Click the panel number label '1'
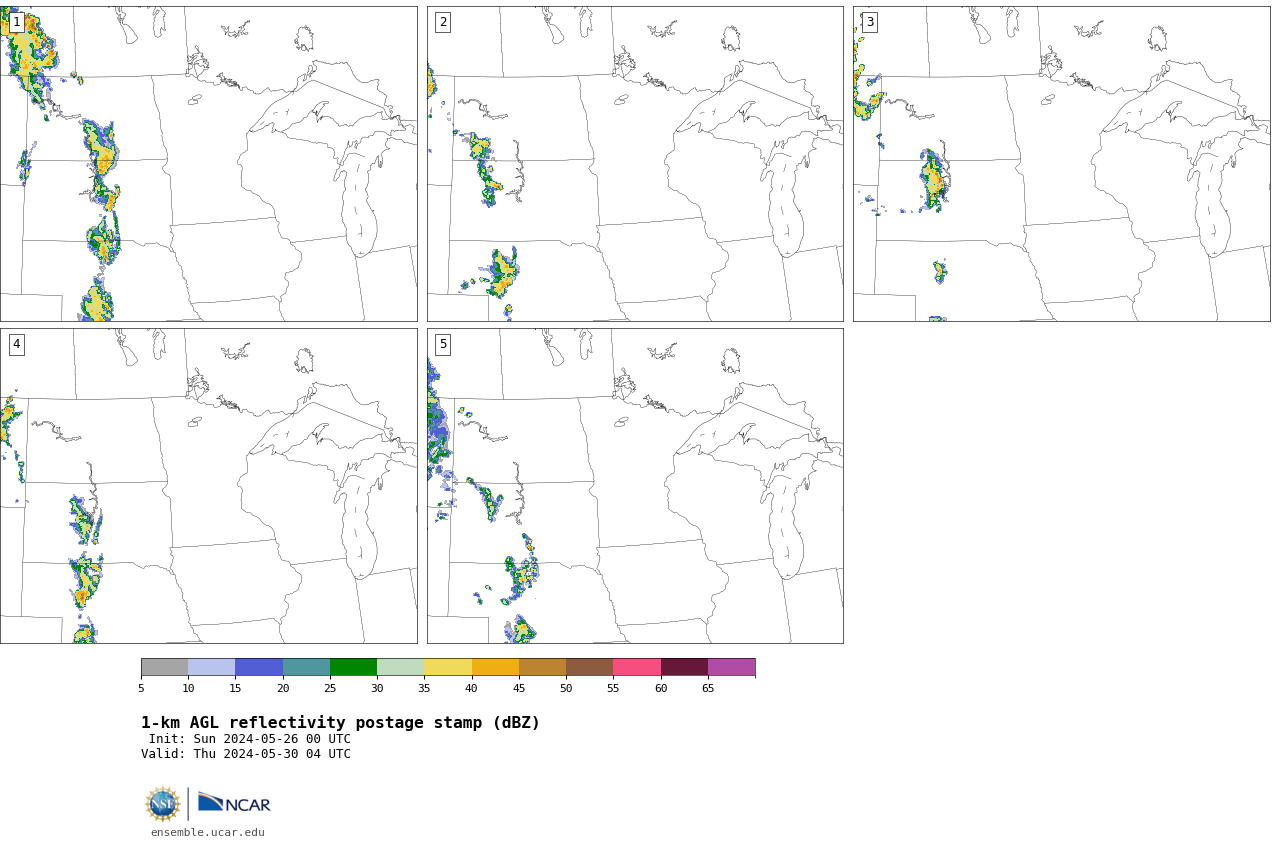1280x844 pixels. (x=17, y=22)
